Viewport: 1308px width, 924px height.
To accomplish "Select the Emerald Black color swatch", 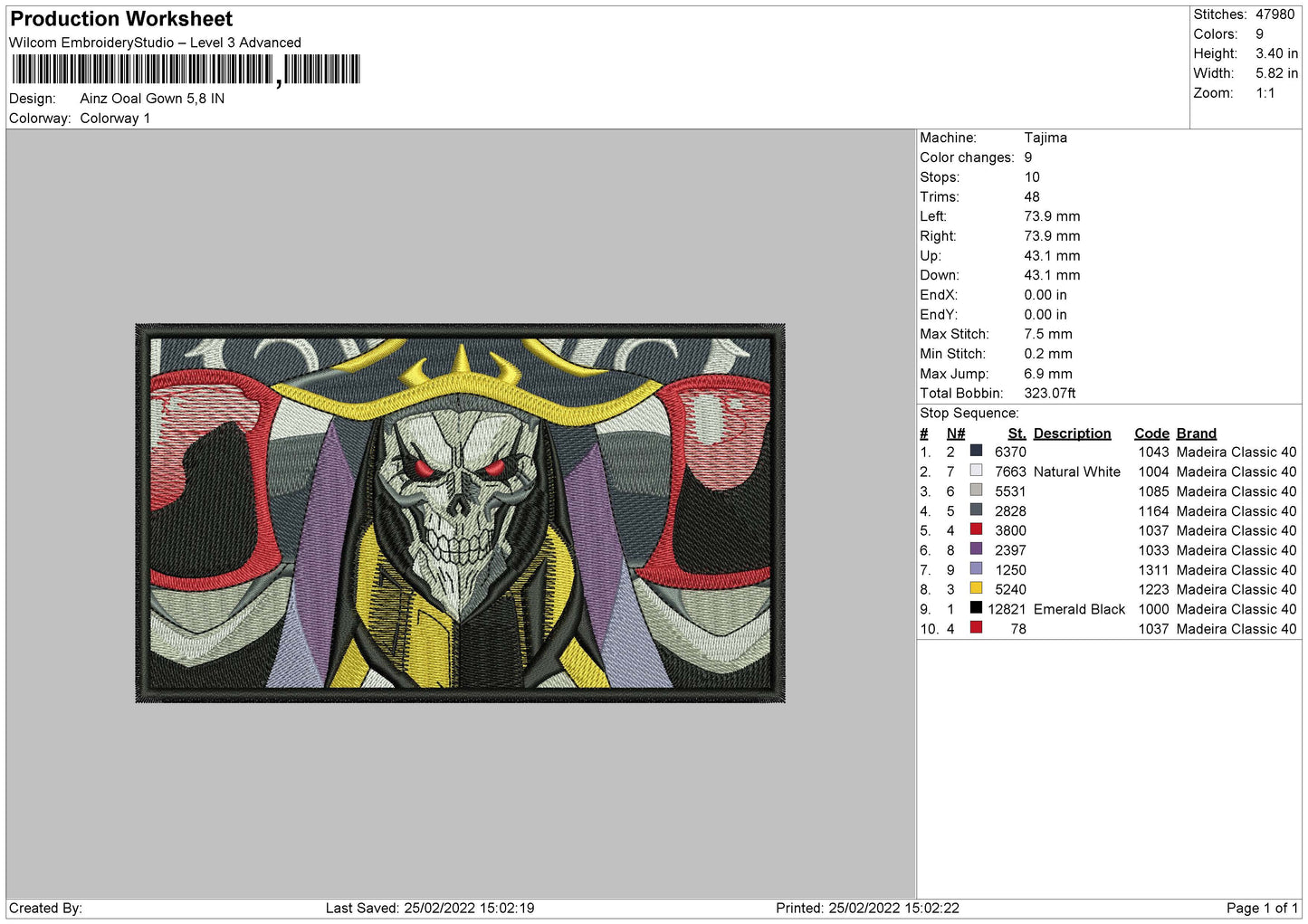I will tap(976, 608).
